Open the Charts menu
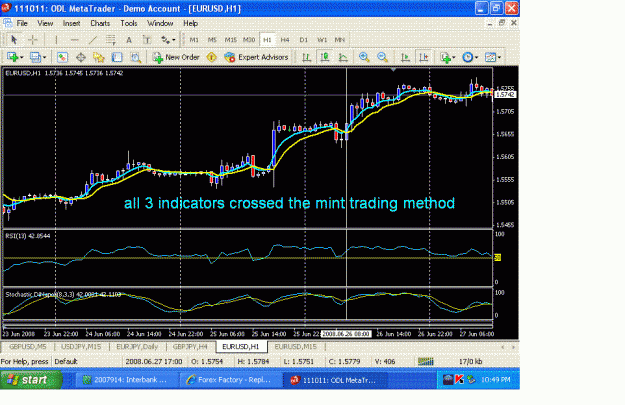 click(100, 23)
